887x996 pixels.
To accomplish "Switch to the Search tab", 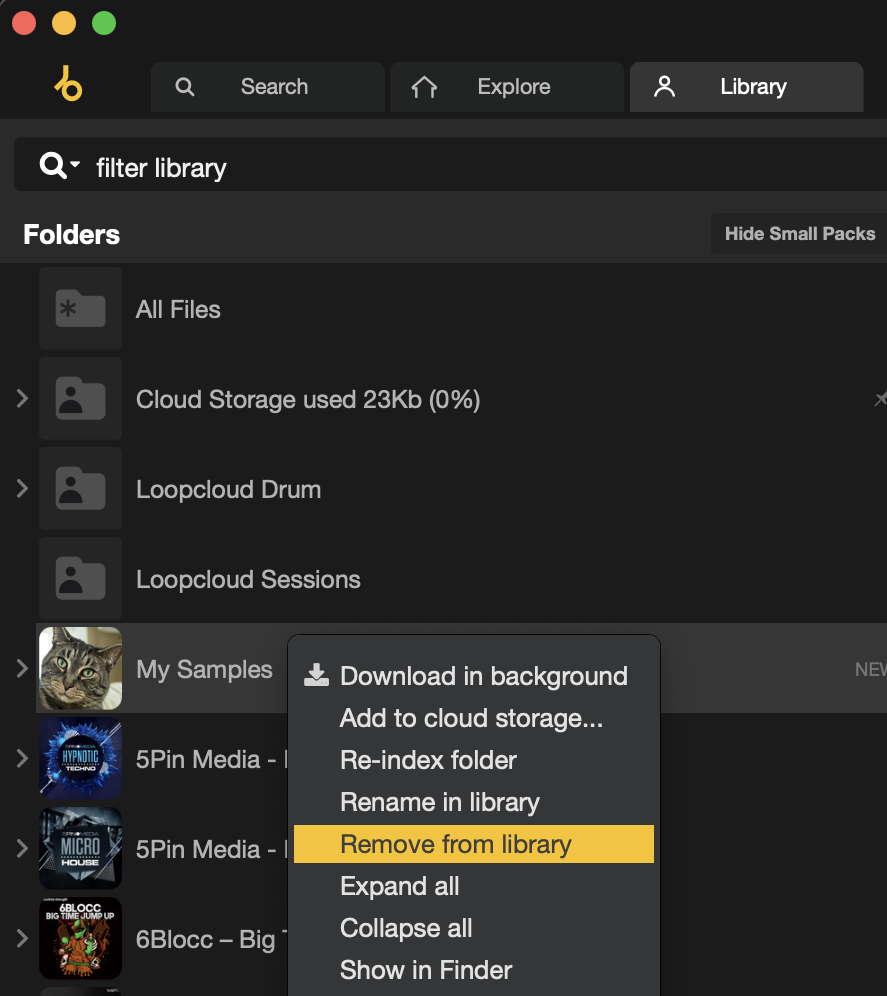I will (x=267, y=87).
